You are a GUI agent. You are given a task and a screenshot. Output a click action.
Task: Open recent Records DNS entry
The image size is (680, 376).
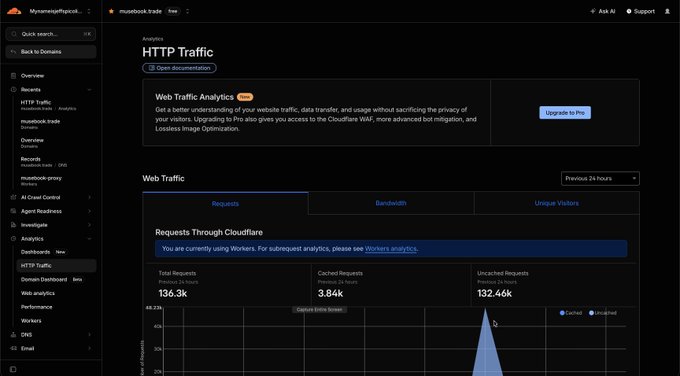pyautogui.click(x=43, y=162)
